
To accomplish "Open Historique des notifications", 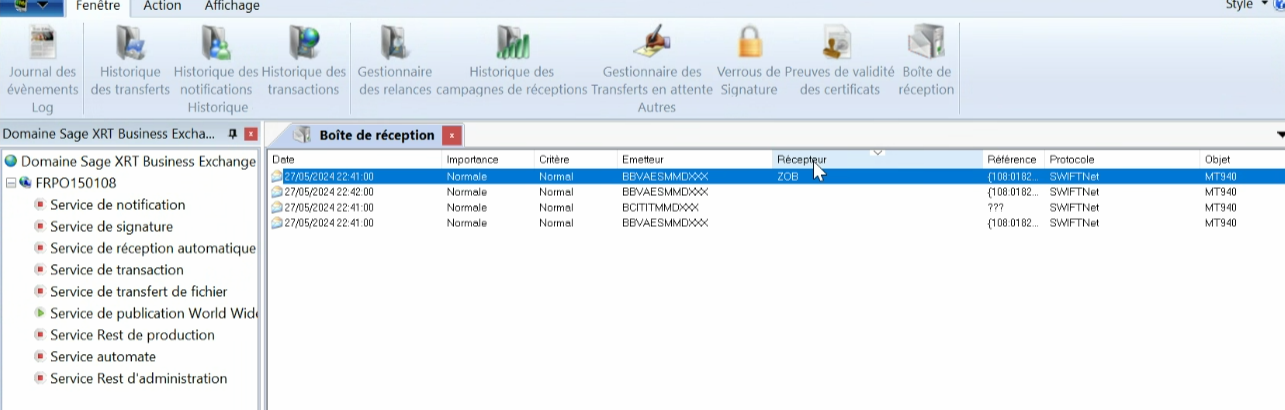I will [216, 45].
